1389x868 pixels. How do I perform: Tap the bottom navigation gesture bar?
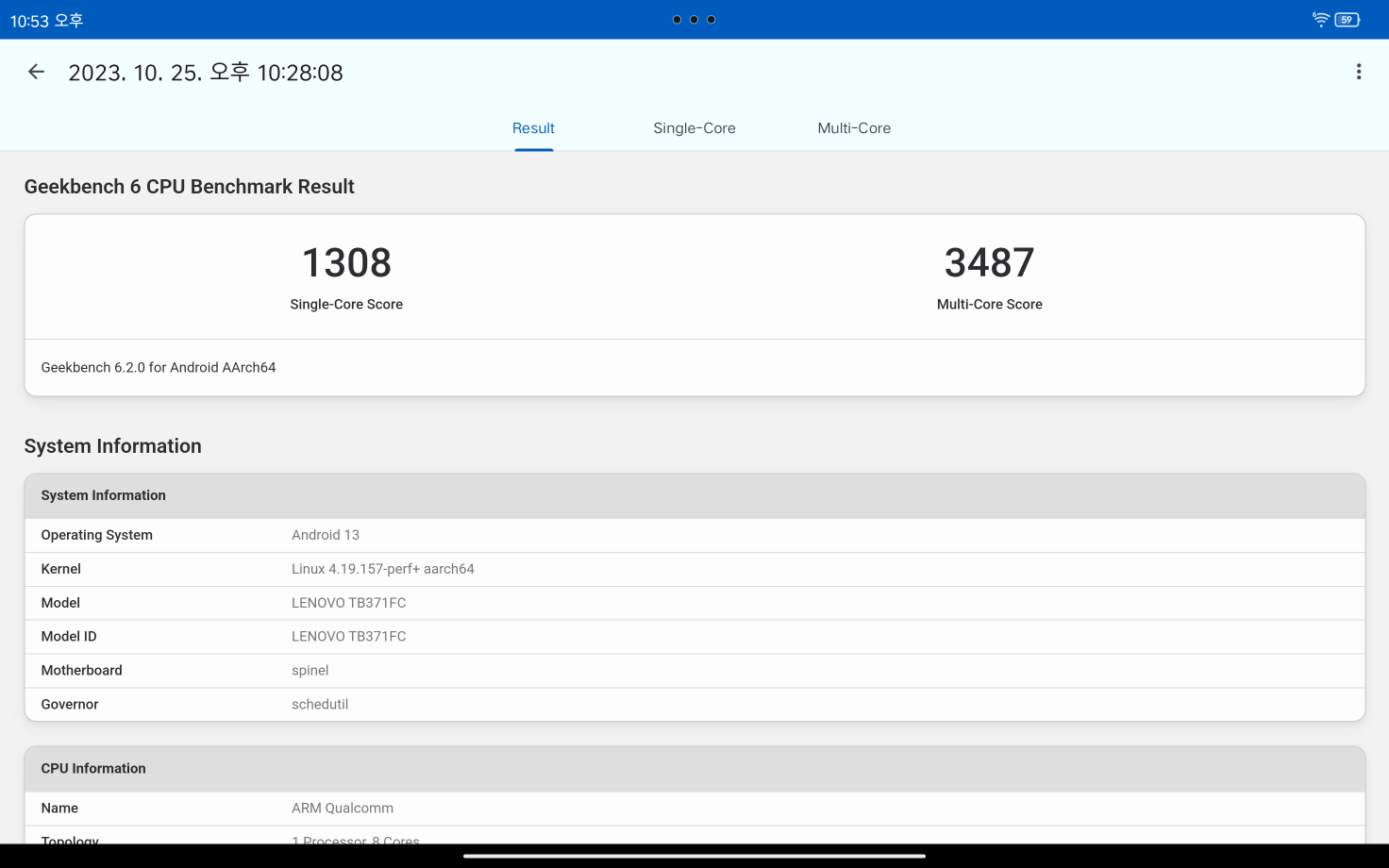[694, 857]
